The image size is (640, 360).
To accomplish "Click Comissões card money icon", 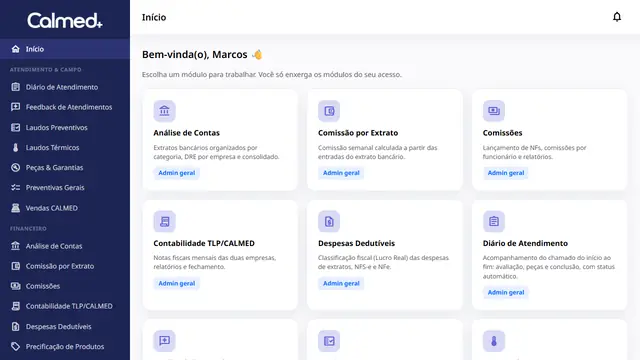I will pyautogui.click(x=494, y=111).
